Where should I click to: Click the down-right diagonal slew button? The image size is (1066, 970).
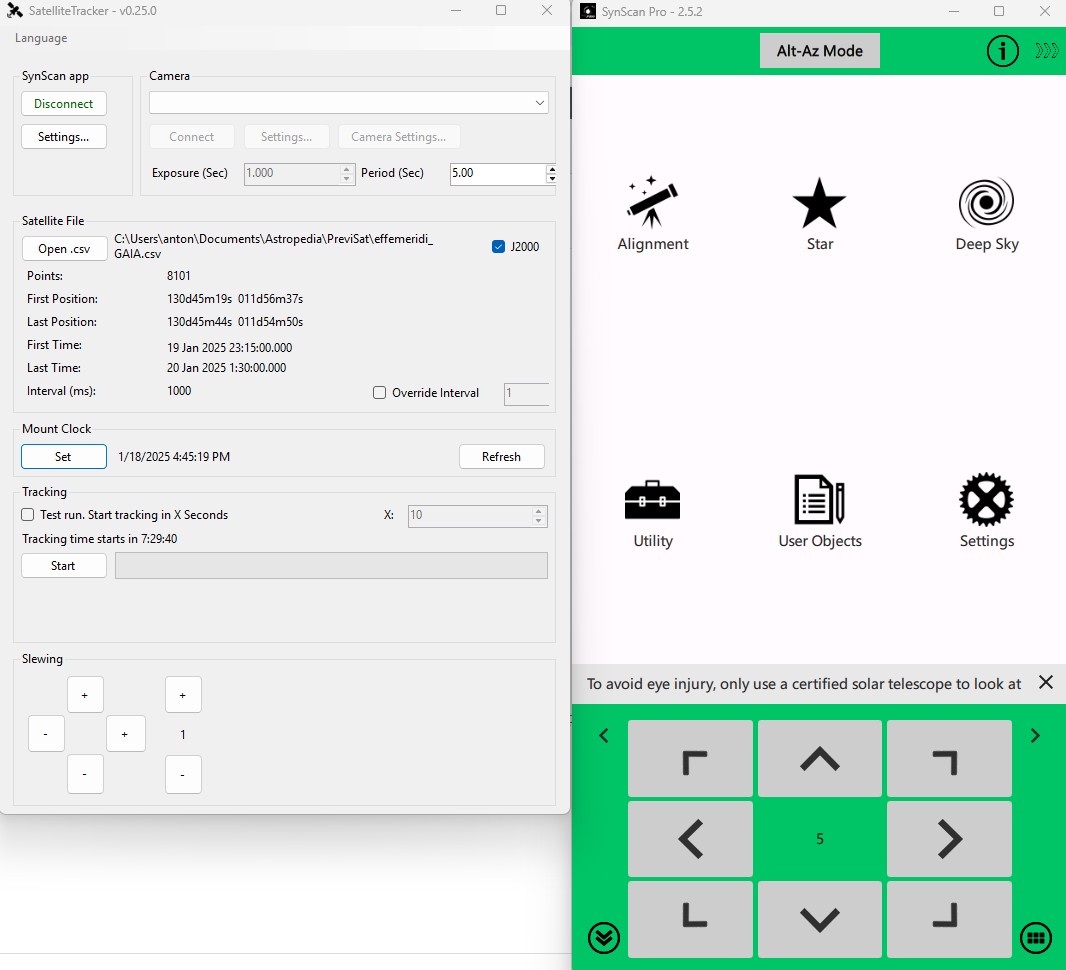949,919
